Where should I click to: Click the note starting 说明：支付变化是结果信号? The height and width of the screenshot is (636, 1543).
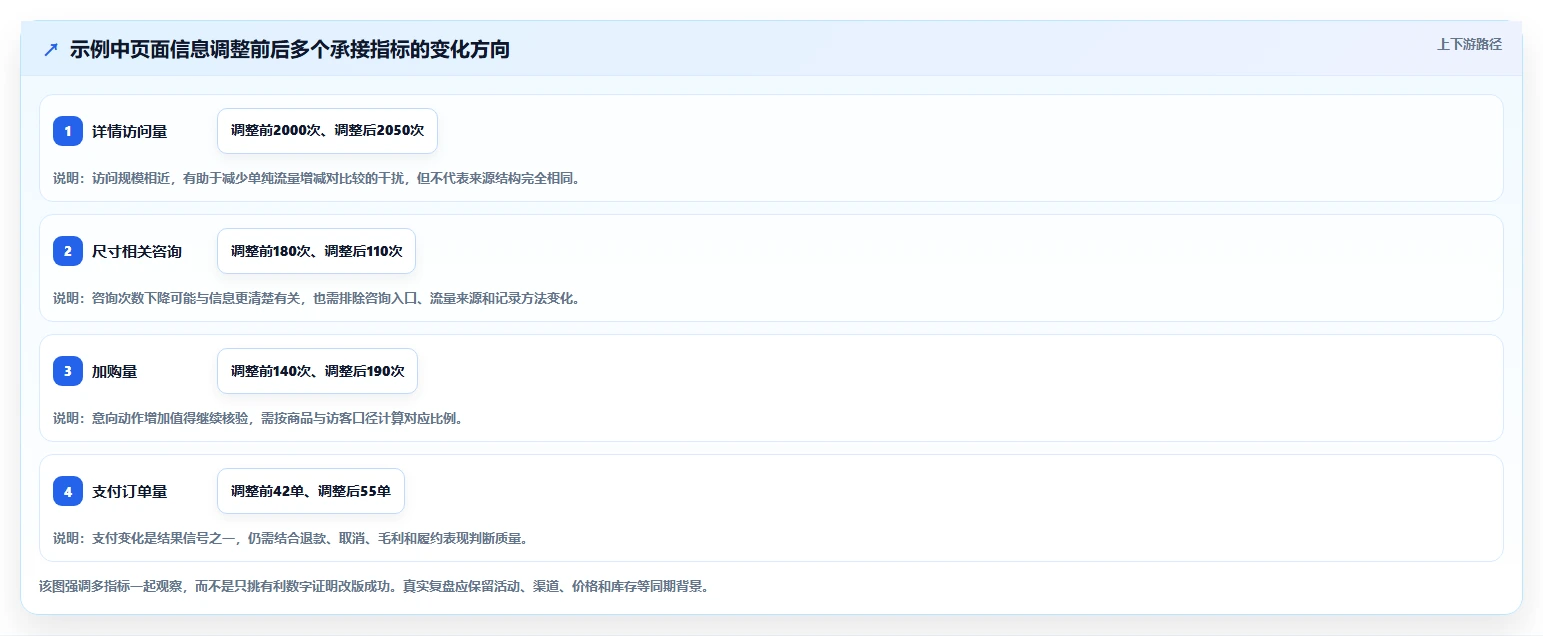(290, 538)
